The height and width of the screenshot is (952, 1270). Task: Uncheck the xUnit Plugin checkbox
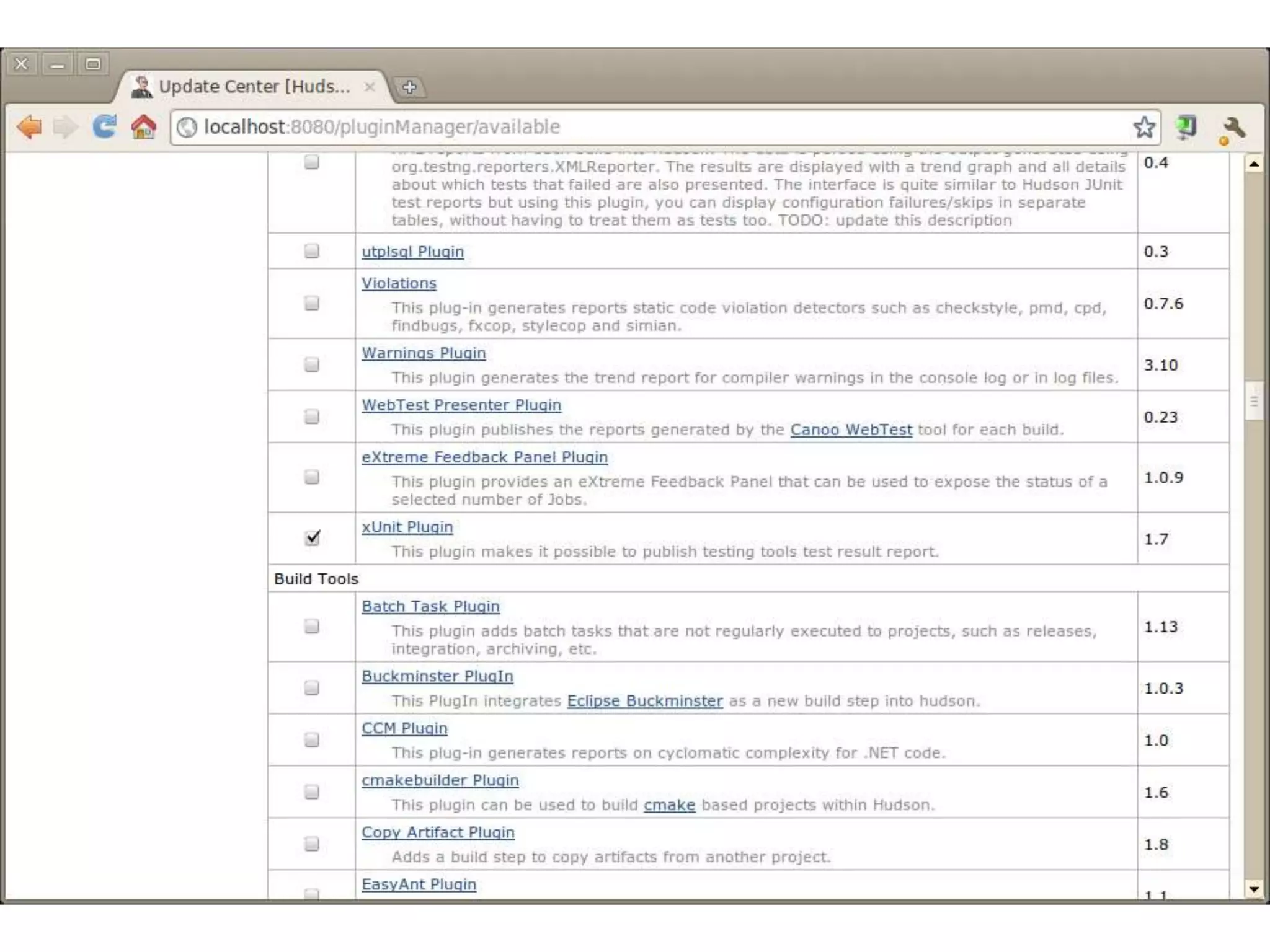[x=313, y=537]
